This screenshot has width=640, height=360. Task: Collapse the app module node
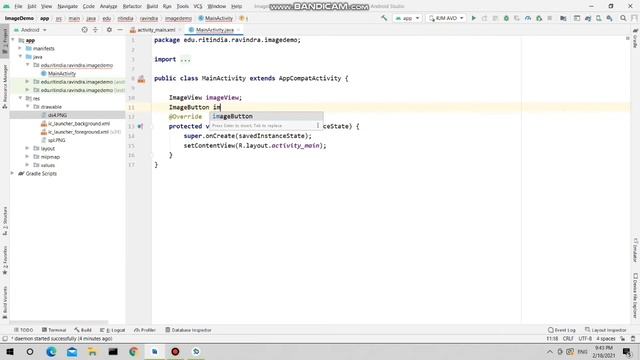tap(13, 40)
